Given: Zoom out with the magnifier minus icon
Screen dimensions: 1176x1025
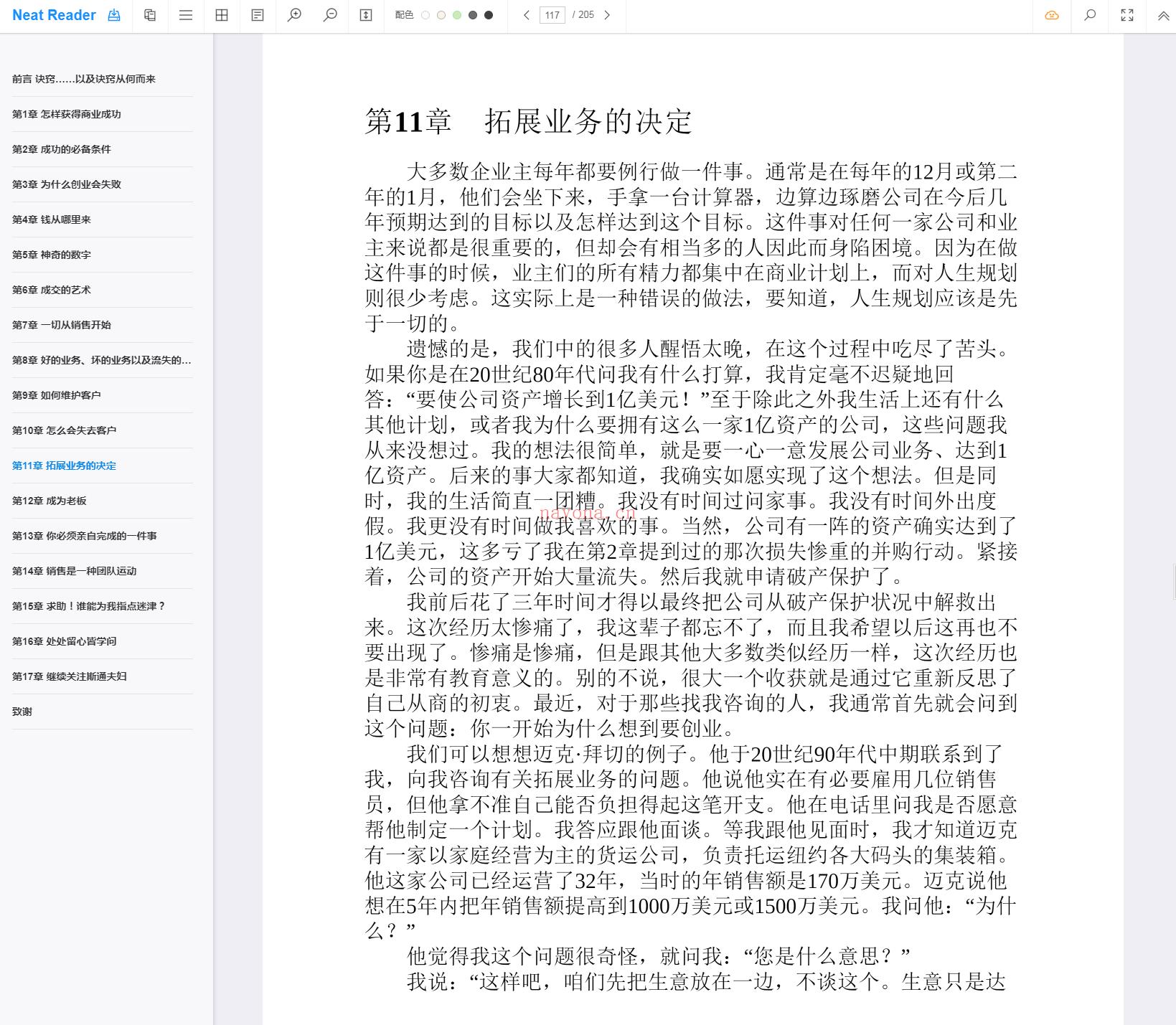Looking at the screenshot, I should pos(330,15).
